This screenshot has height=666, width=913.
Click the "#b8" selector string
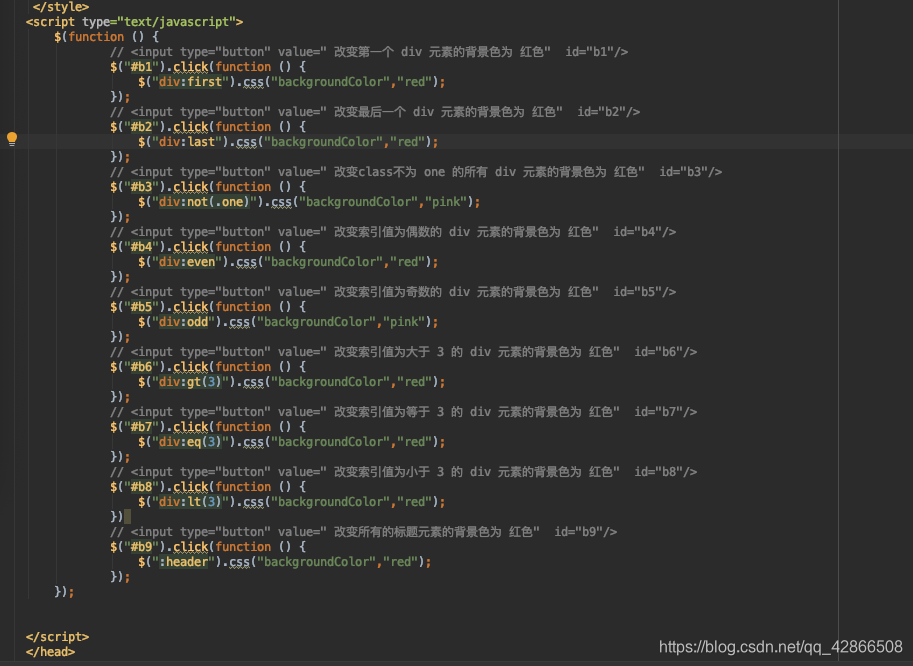141,487
